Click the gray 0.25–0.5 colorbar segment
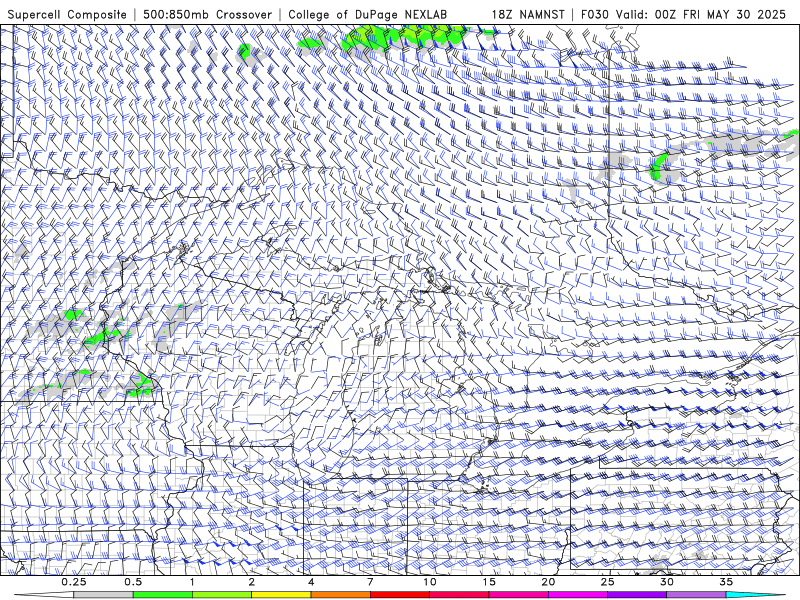The height and width of the screenshot is (600, 800). 103,595
